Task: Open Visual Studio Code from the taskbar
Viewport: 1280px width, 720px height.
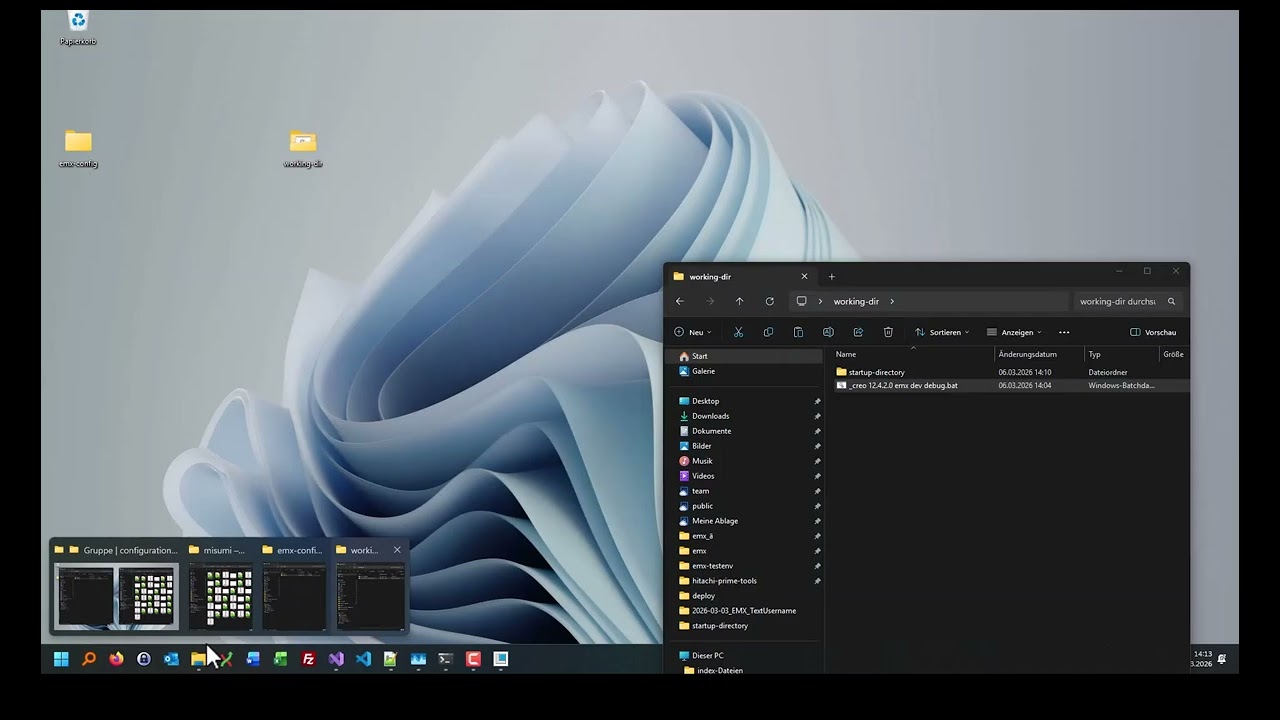Action: 363,659
